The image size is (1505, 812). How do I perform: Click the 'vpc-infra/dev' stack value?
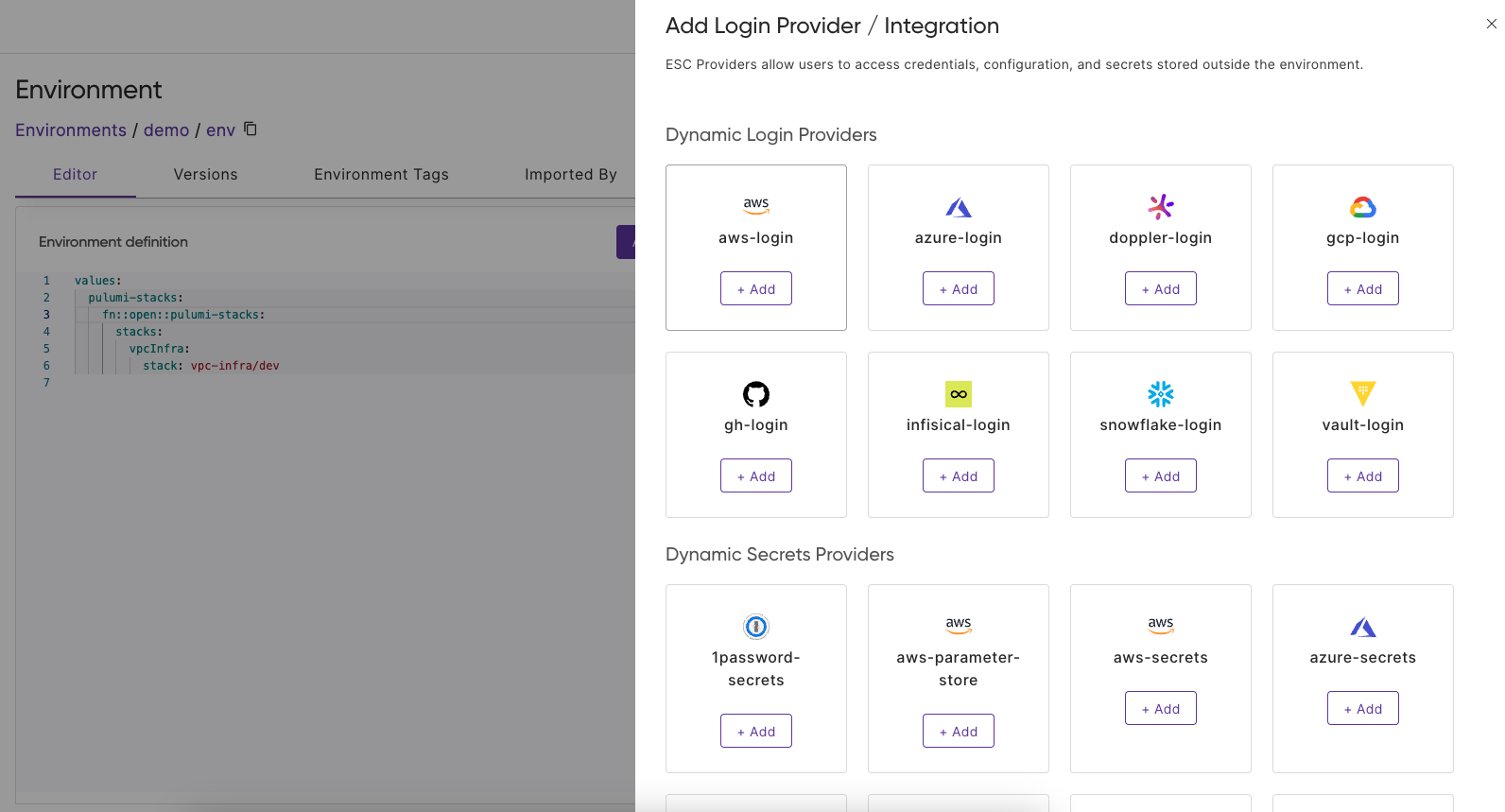click(x=235, y=366)
